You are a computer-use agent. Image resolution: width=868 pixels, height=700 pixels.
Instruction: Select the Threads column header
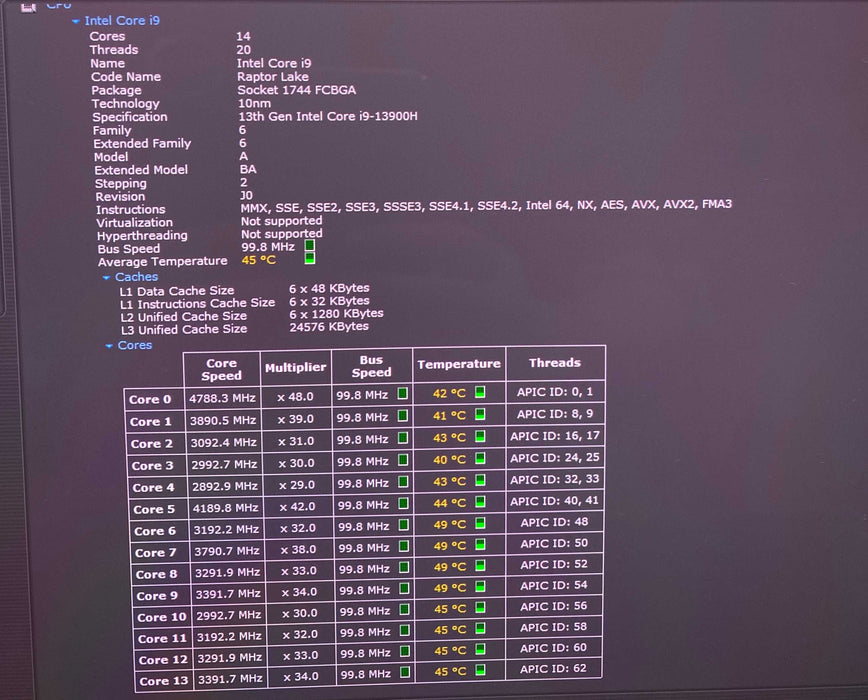(x=555, y=363)
